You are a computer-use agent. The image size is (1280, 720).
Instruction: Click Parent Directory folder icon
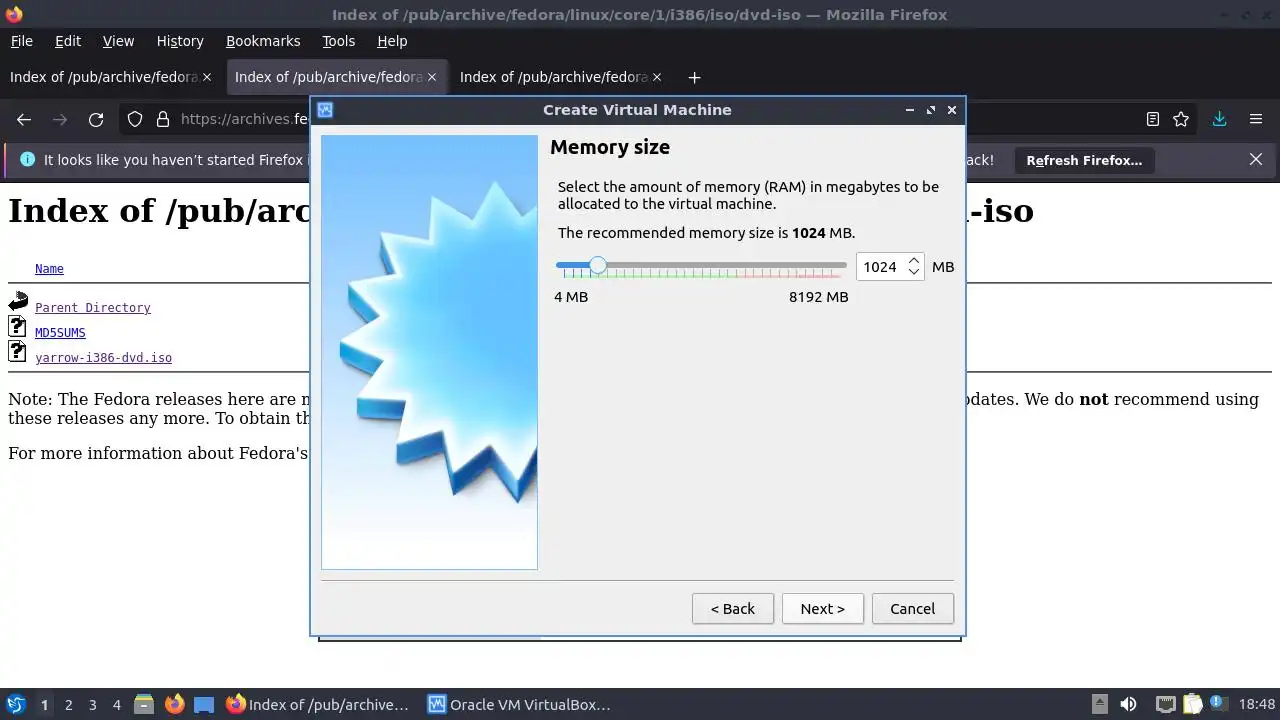point(18,301)
